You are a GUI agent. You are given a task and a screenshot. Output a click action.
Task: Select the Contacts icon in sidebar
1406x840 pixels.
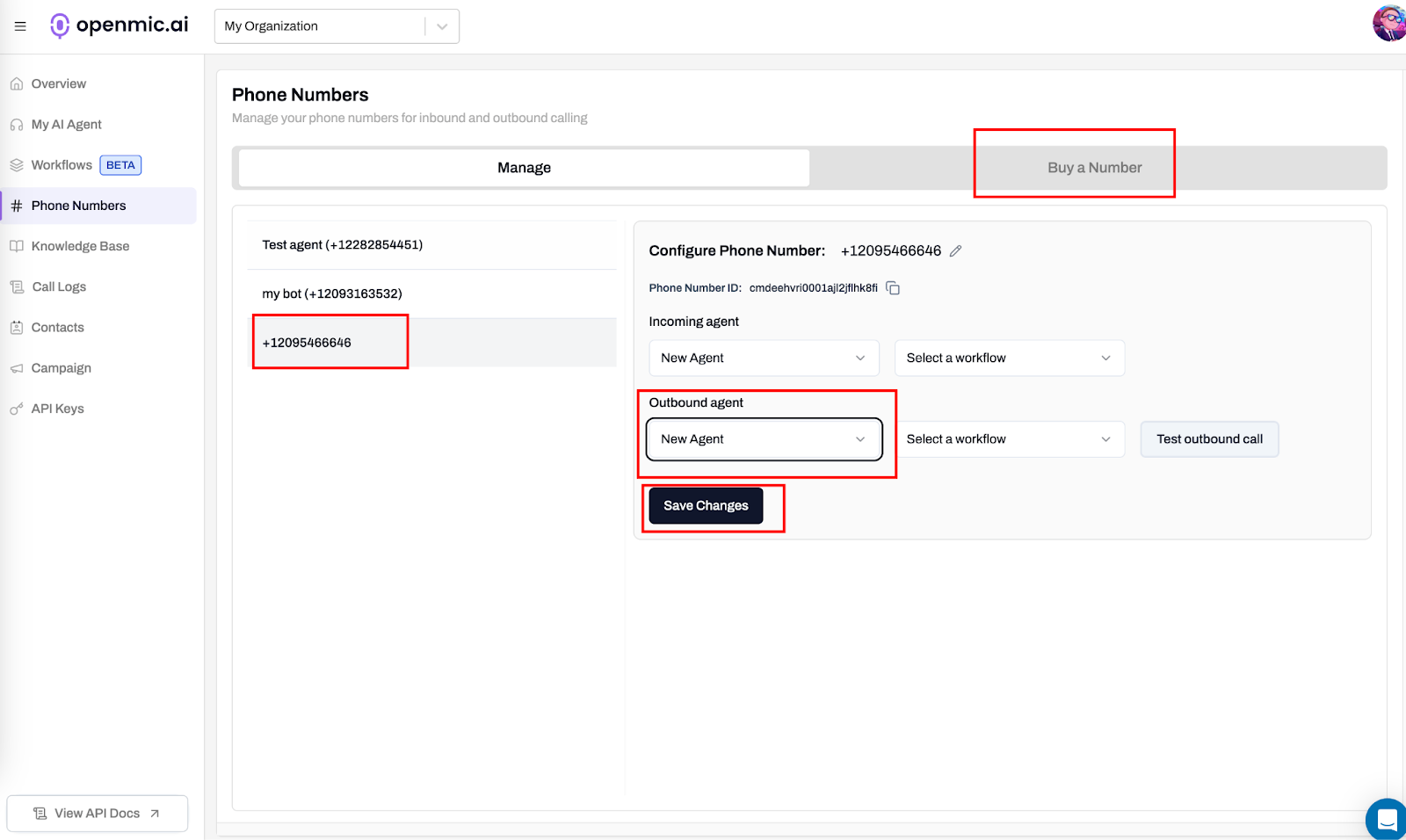[17, 327]
